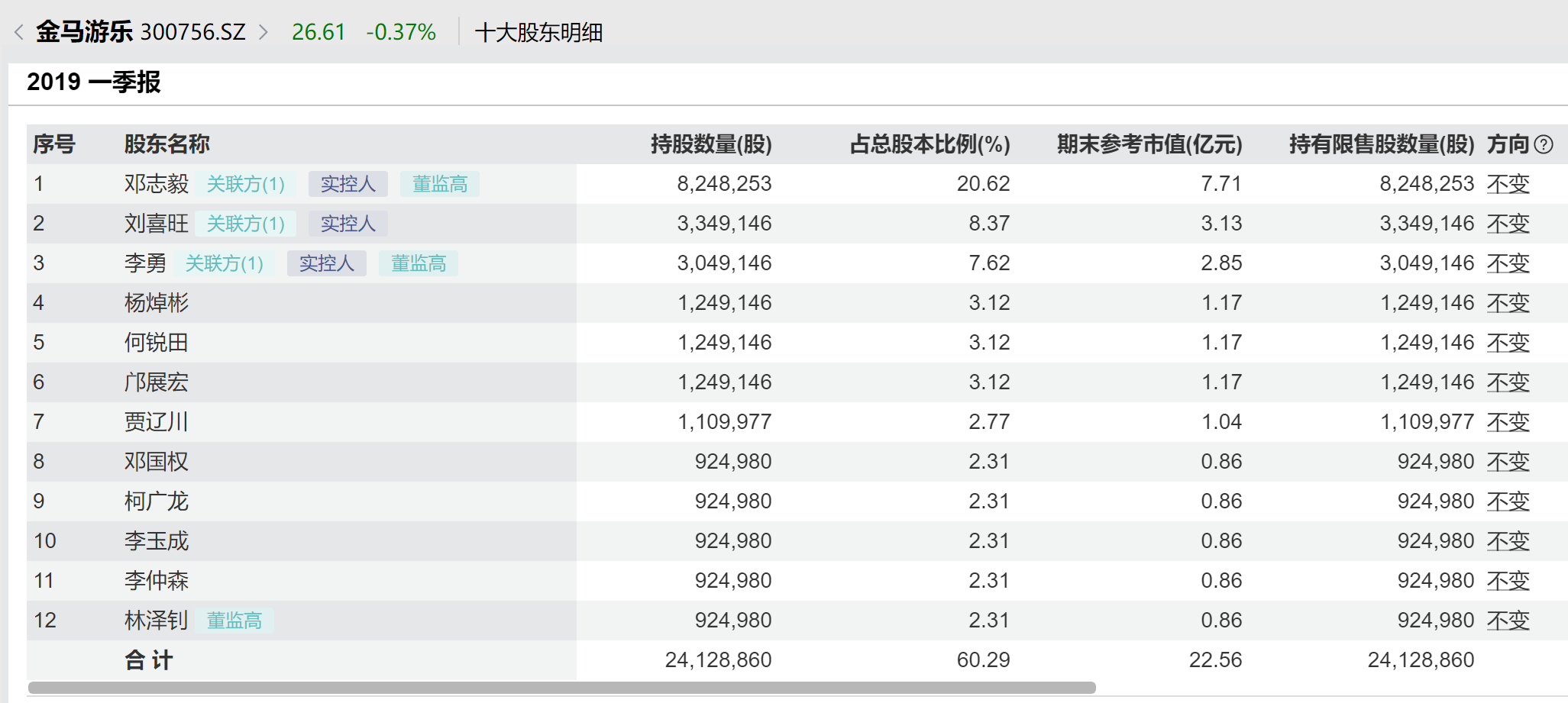Click 董监高 tag next to 李勇
Image resolution: width=1568 pixels, height=703 pixels.
(x=418, y=263)
